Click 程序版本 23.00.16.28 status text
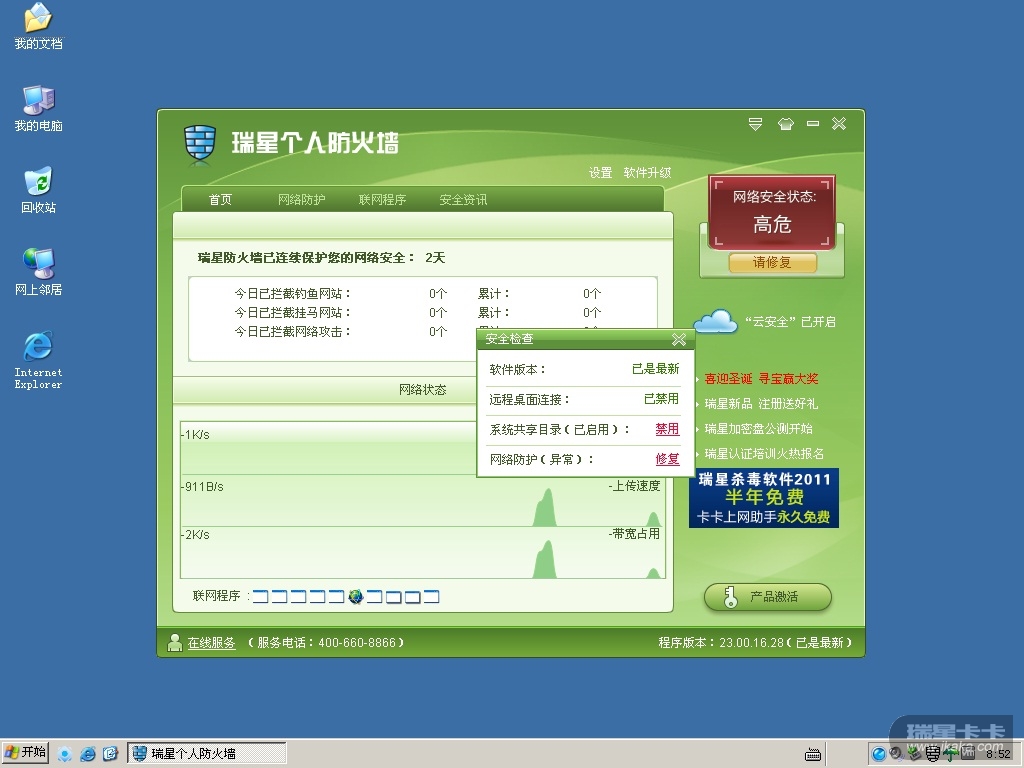Screen dimensions: 1024x768 [755, 643]
